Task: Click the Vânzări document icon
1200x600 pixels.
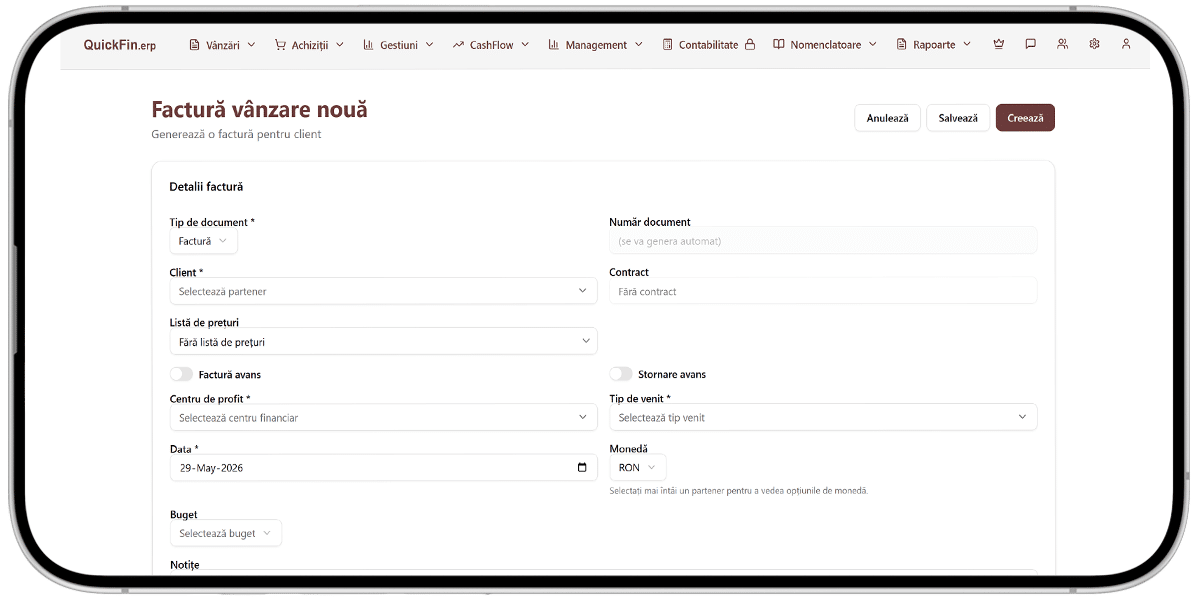Action: coord(195,45)
